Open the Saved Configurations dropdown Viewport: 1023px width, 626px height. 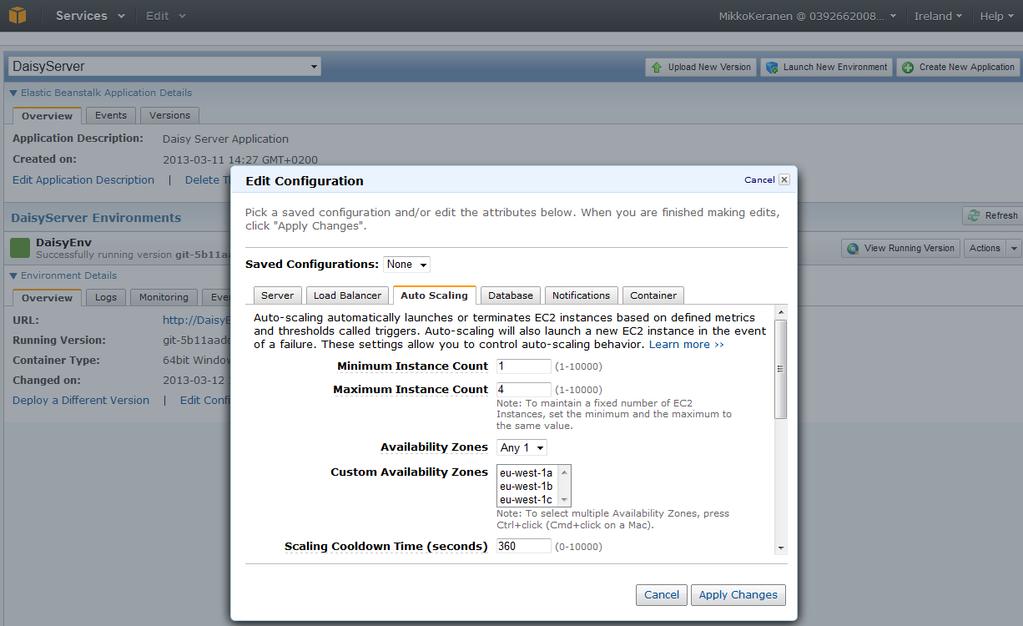406,264
